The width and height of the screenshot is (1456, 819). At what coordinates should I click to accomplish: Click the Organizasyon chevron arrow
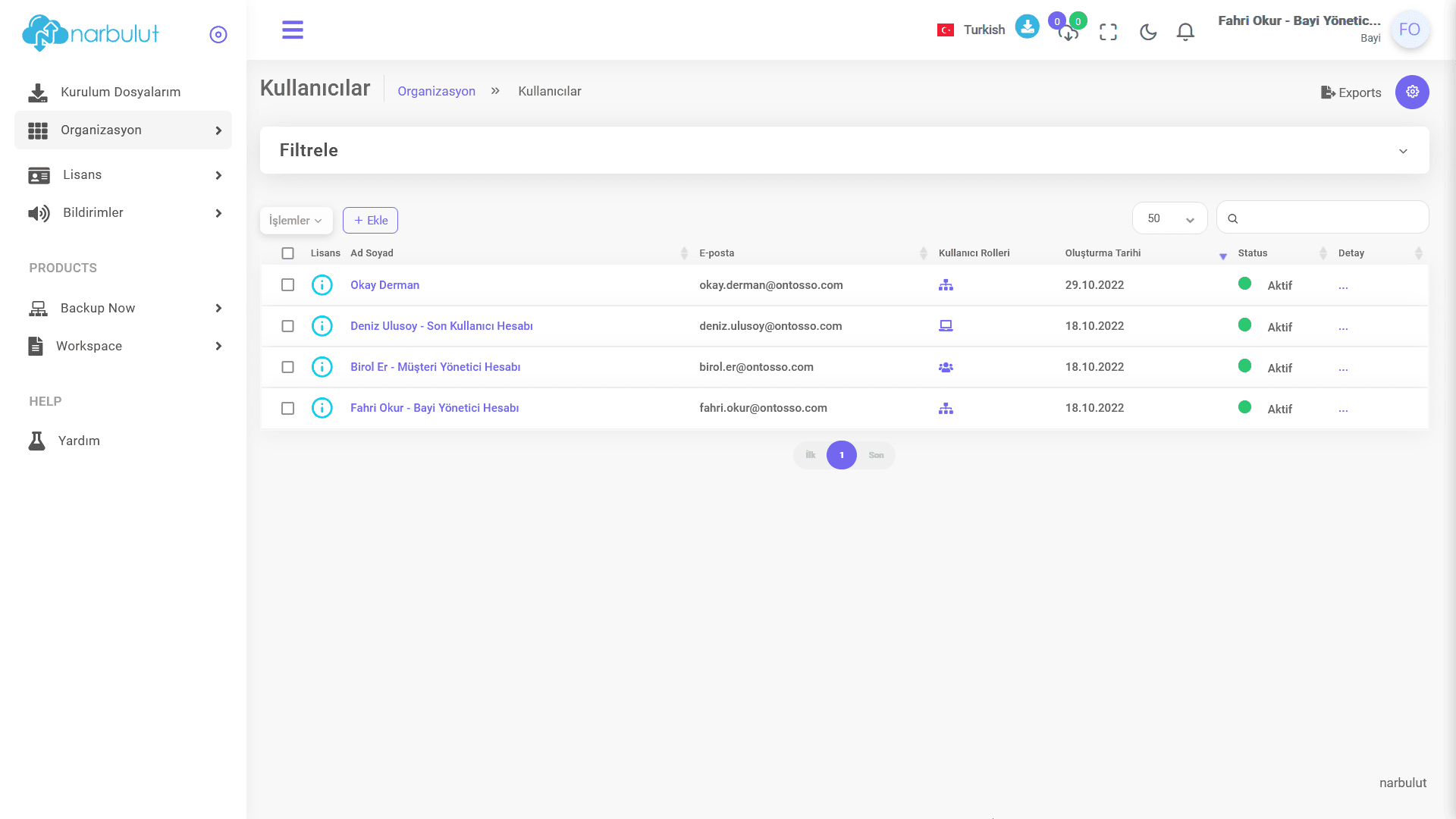tap(218, 130)
